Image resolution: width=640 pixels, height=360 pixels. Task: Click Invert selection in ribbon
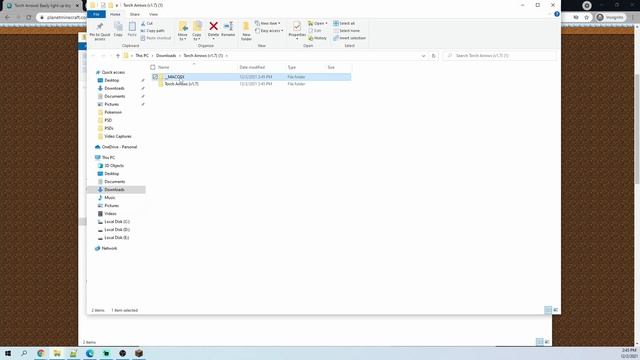(x=349, y=38)
